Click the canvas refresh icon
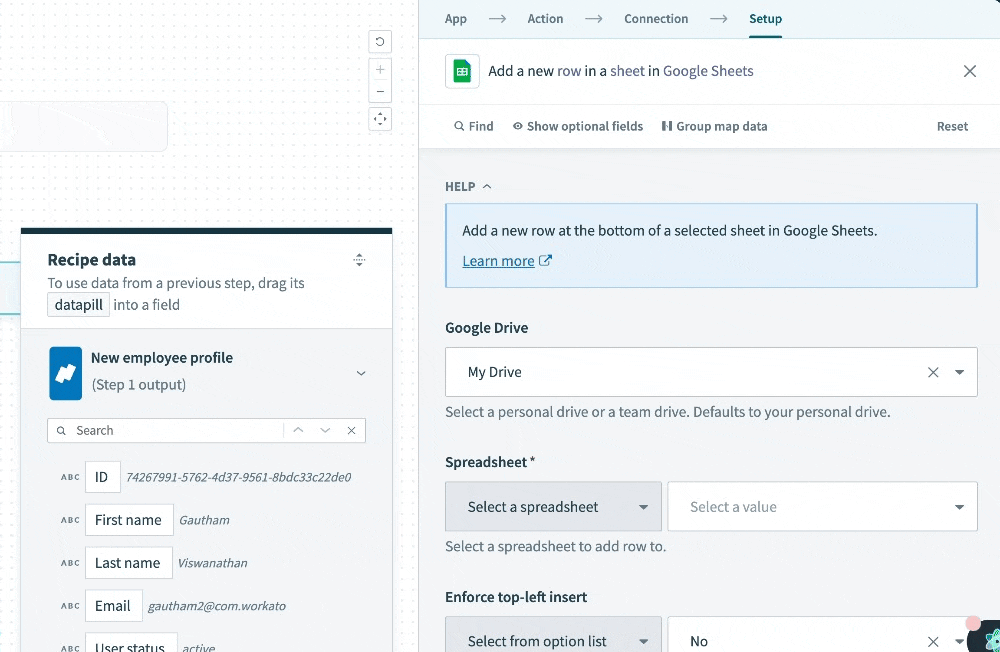Viewport: 1000px width, 652px height. coord(379,41)
